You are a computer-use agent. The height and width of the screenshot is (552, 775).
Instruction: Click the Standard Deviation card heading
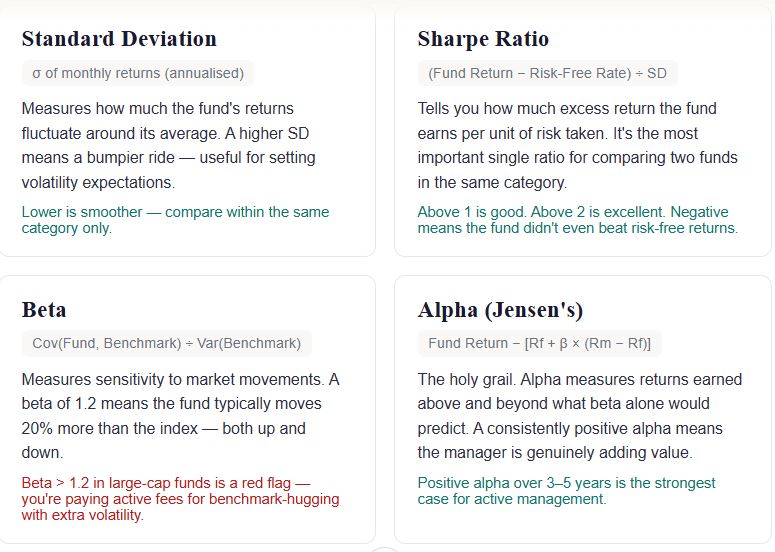(119, 40)
